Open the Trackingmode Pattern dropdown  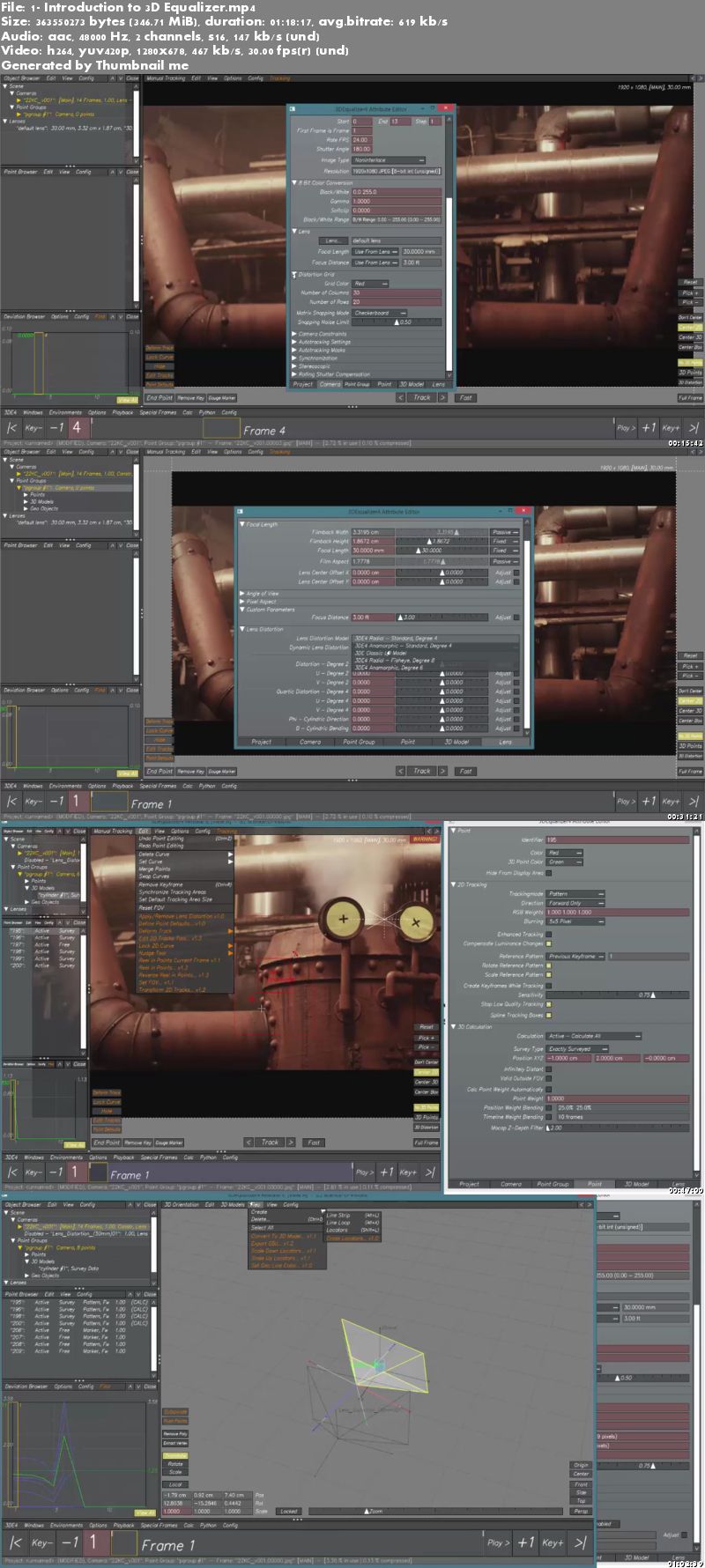tap(576, 893)
